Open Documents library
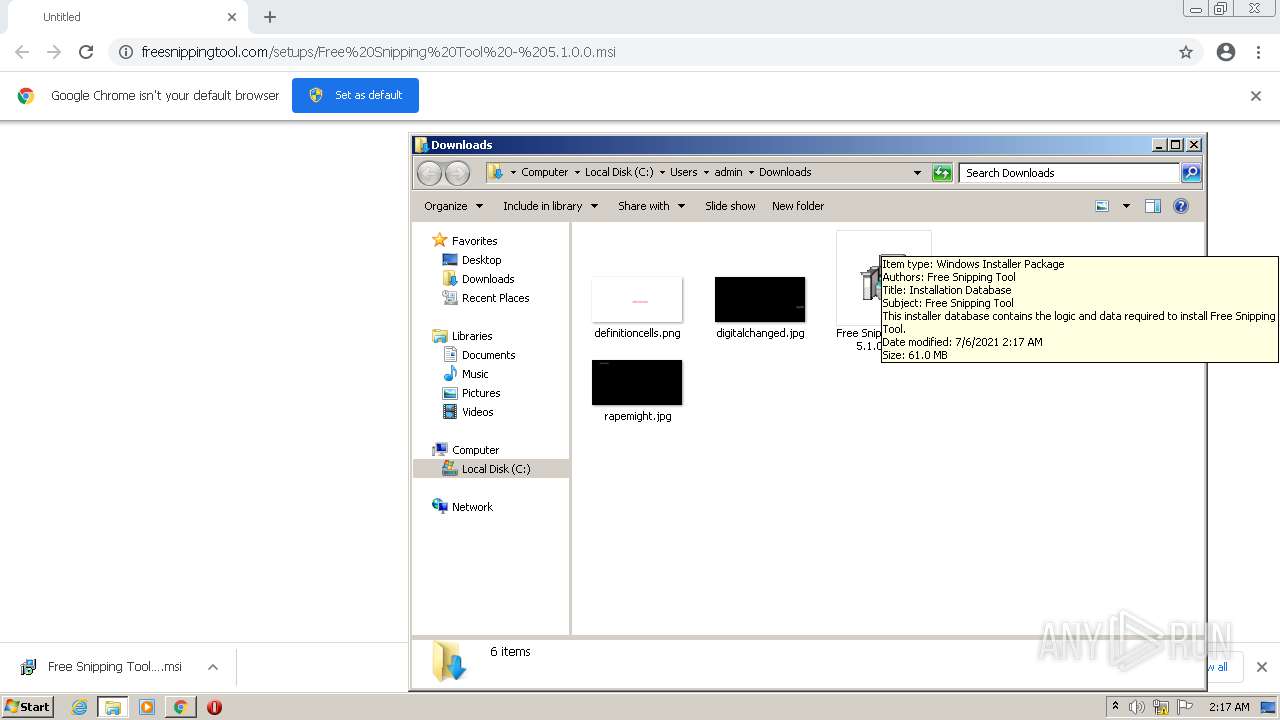1280x720 pixels. click(x=488, y=355)
